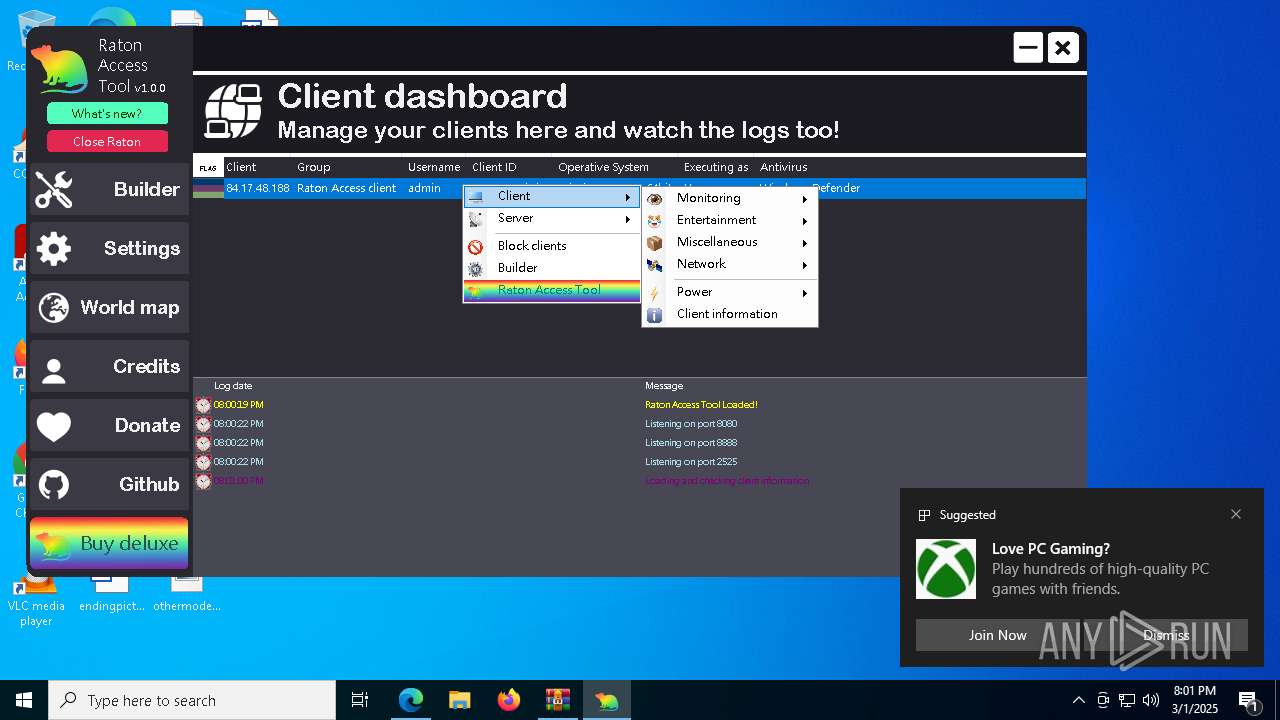Open the Miscellaneous submenu

pos(730,242)
